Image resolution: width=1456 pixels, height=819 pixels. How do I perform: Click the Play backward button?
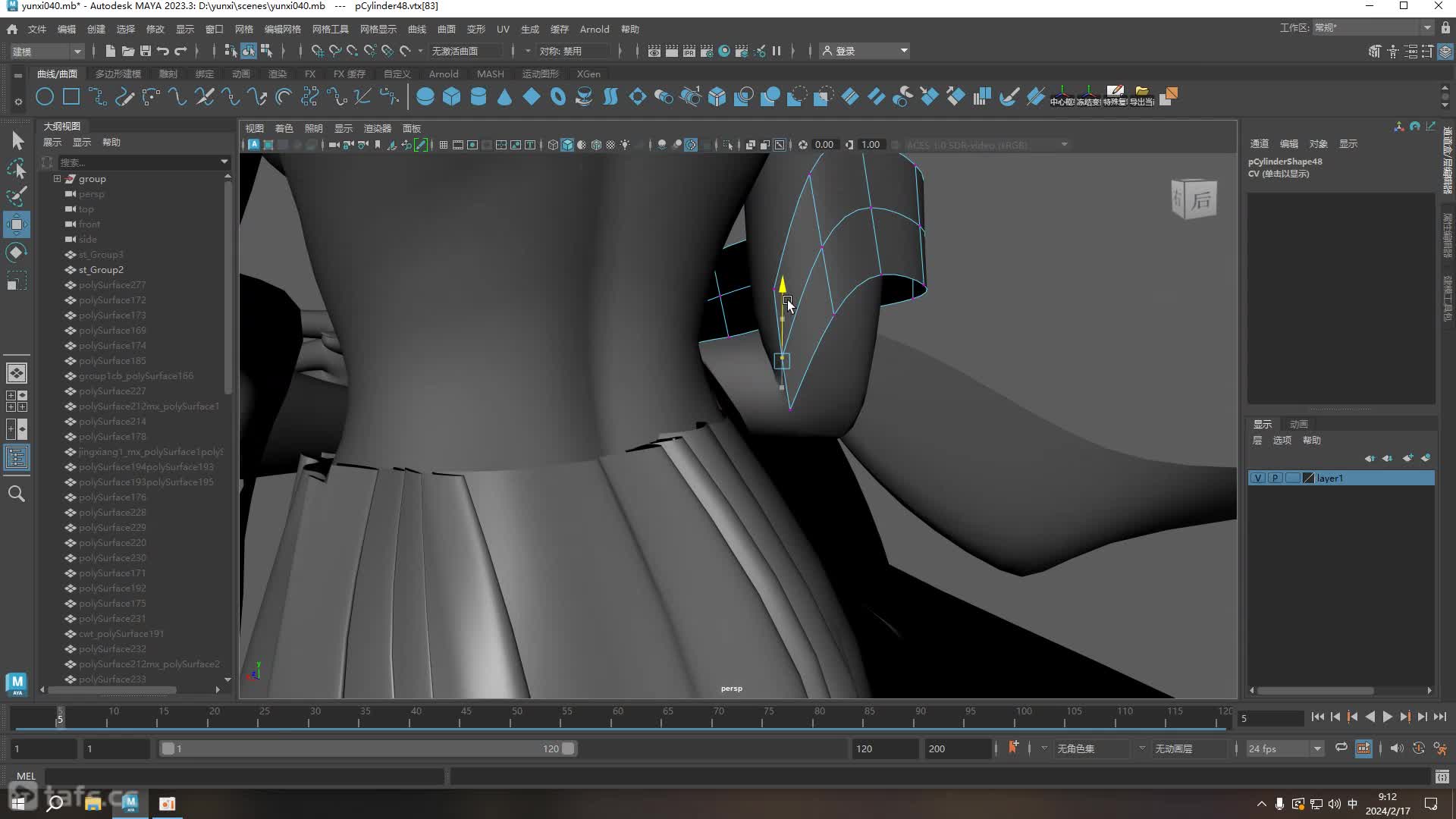[1370, 717]
